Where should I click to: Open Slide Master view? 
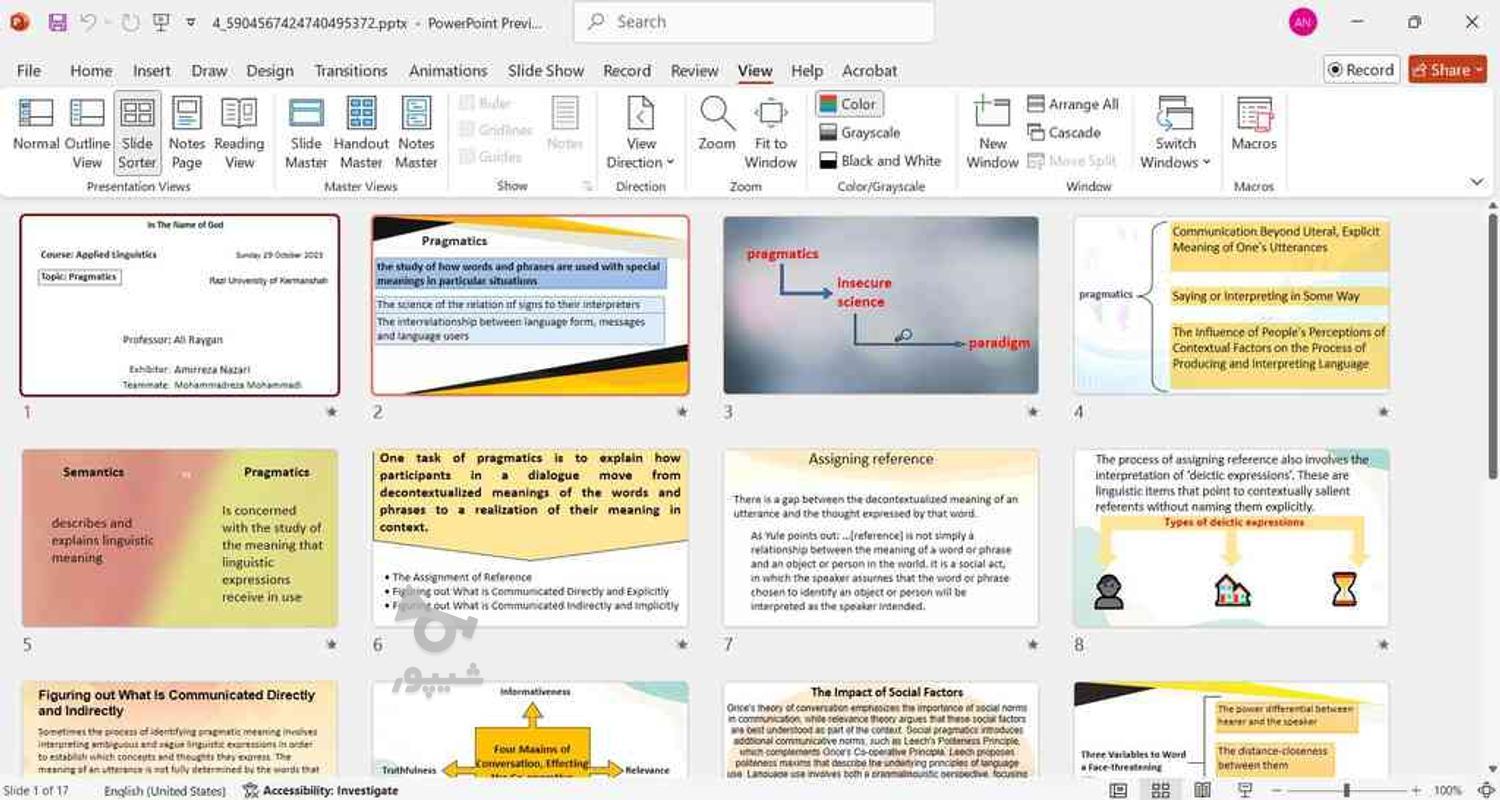tap(306, 133)
